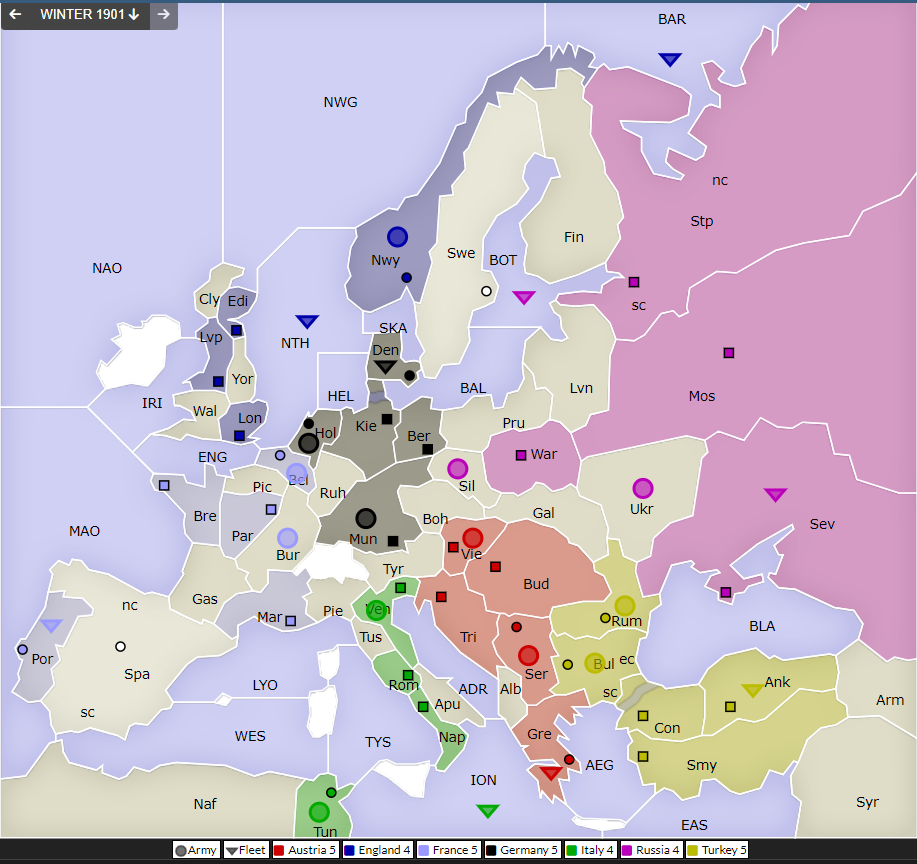Select the Italian fleet in ION

click(488, 811)
